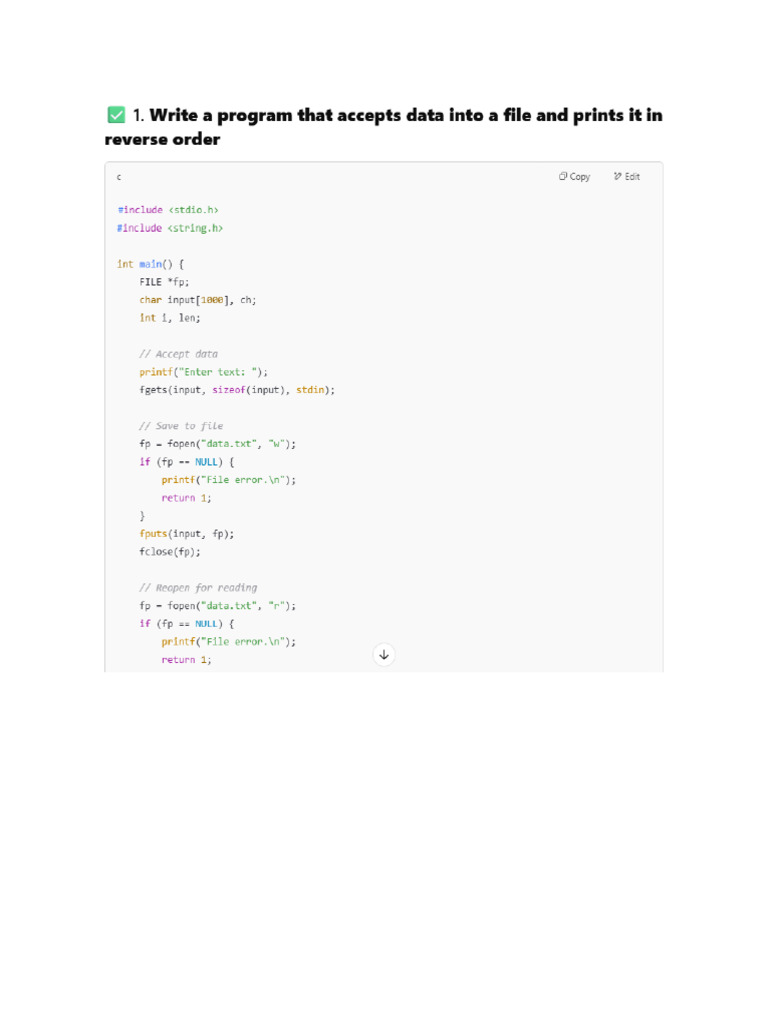
Task: Click the printf "Enter text: " line
Action: (203, 372)
